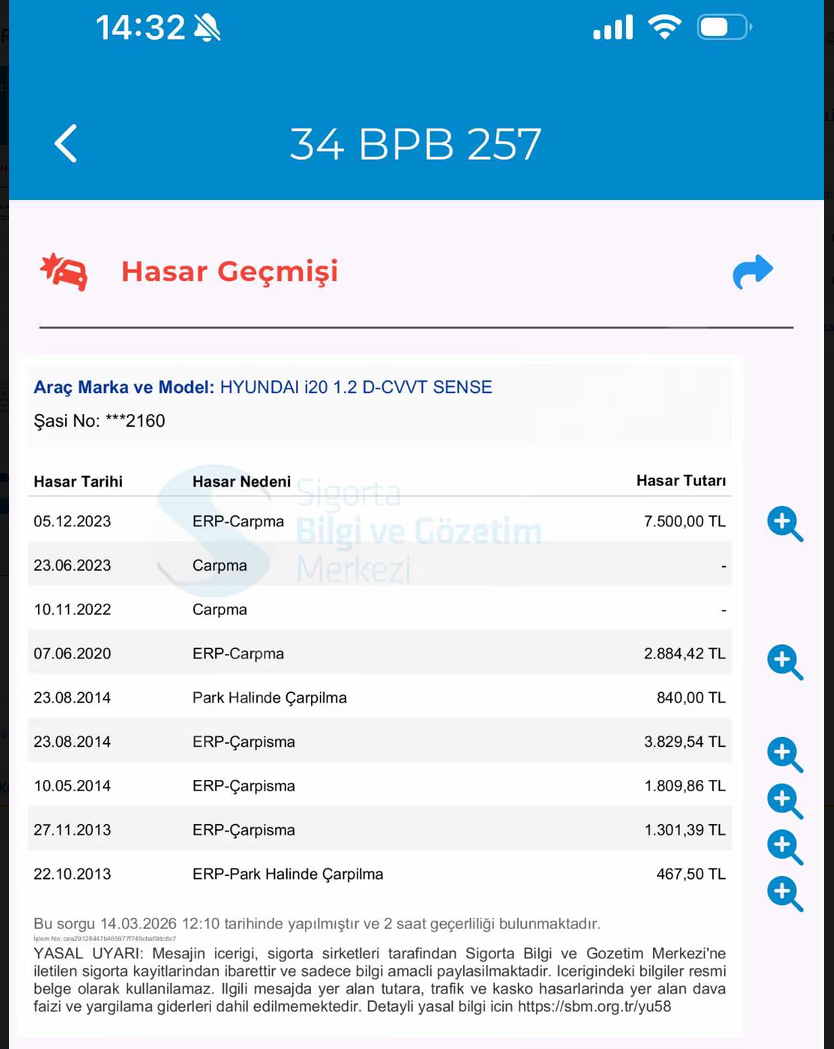The width and height of the screenshot is (834, 1049).
Task: Open magnifier details for 3.829,54 TL damage
Action: click(785, 755)
